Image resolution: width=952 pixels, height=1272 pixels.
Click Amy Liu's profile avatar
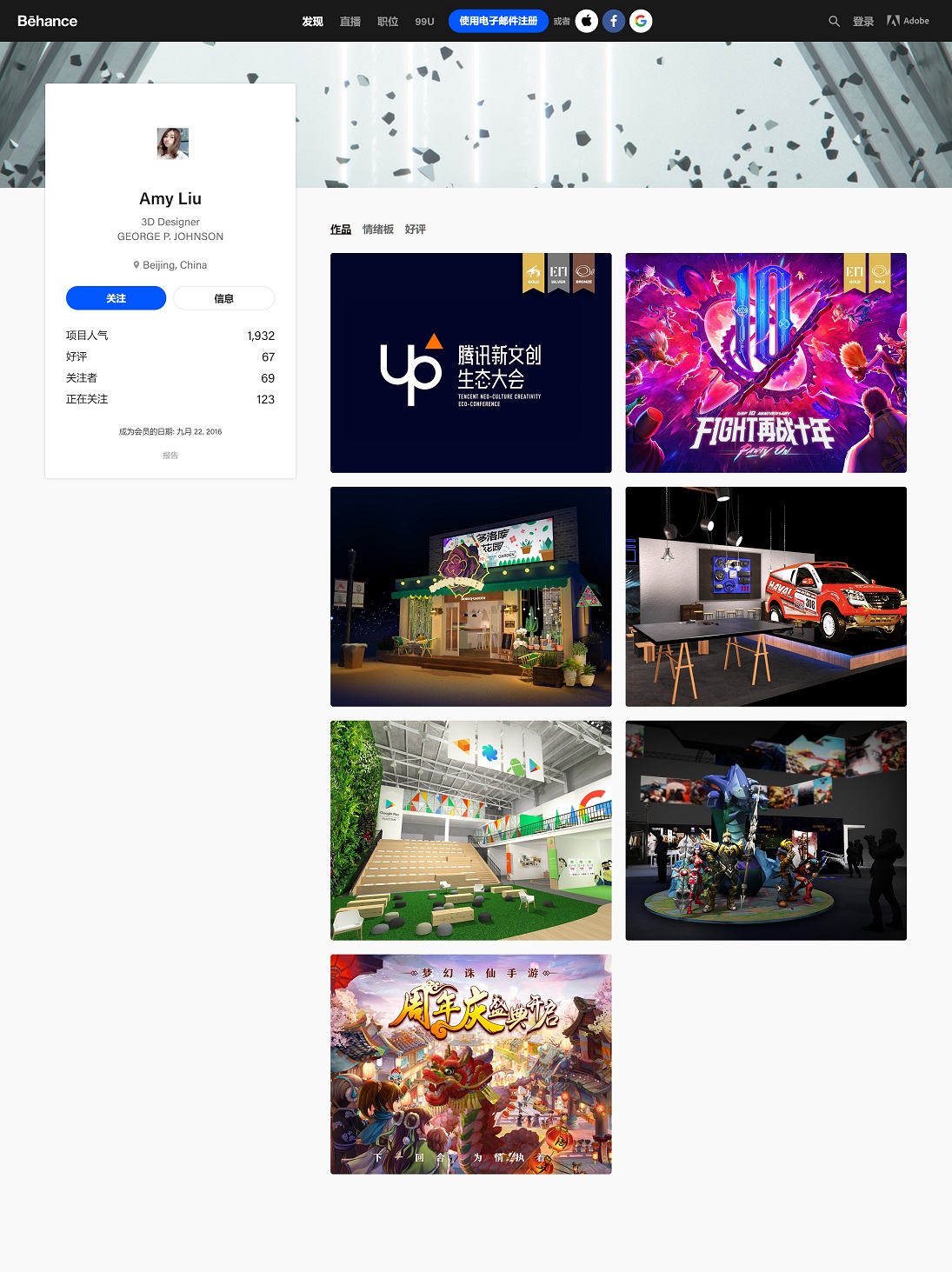[x=172, y=143]
